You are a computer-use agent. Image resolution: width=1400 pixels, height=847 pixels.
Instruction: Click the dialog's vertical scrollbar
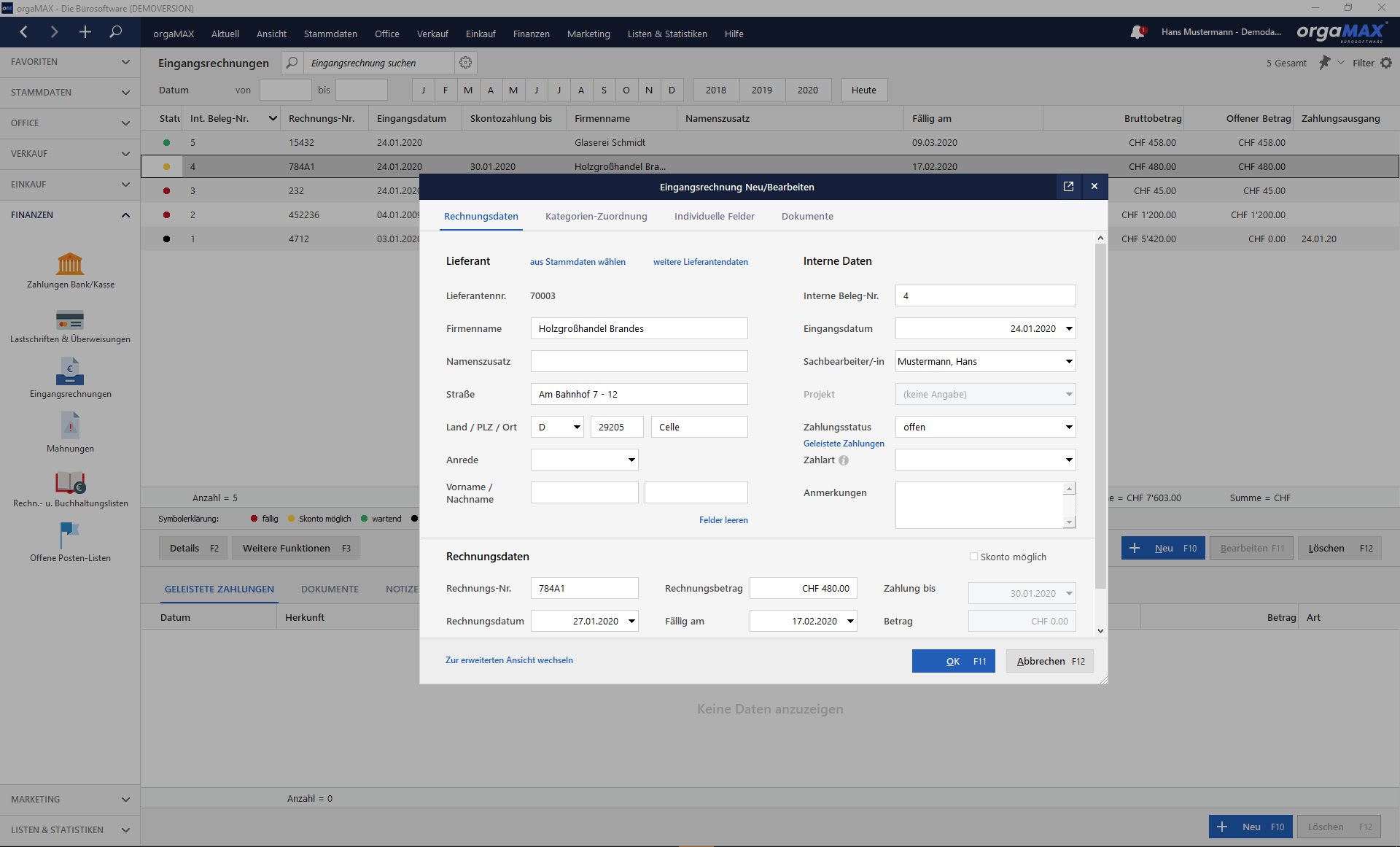click(x=1100, y=416)
